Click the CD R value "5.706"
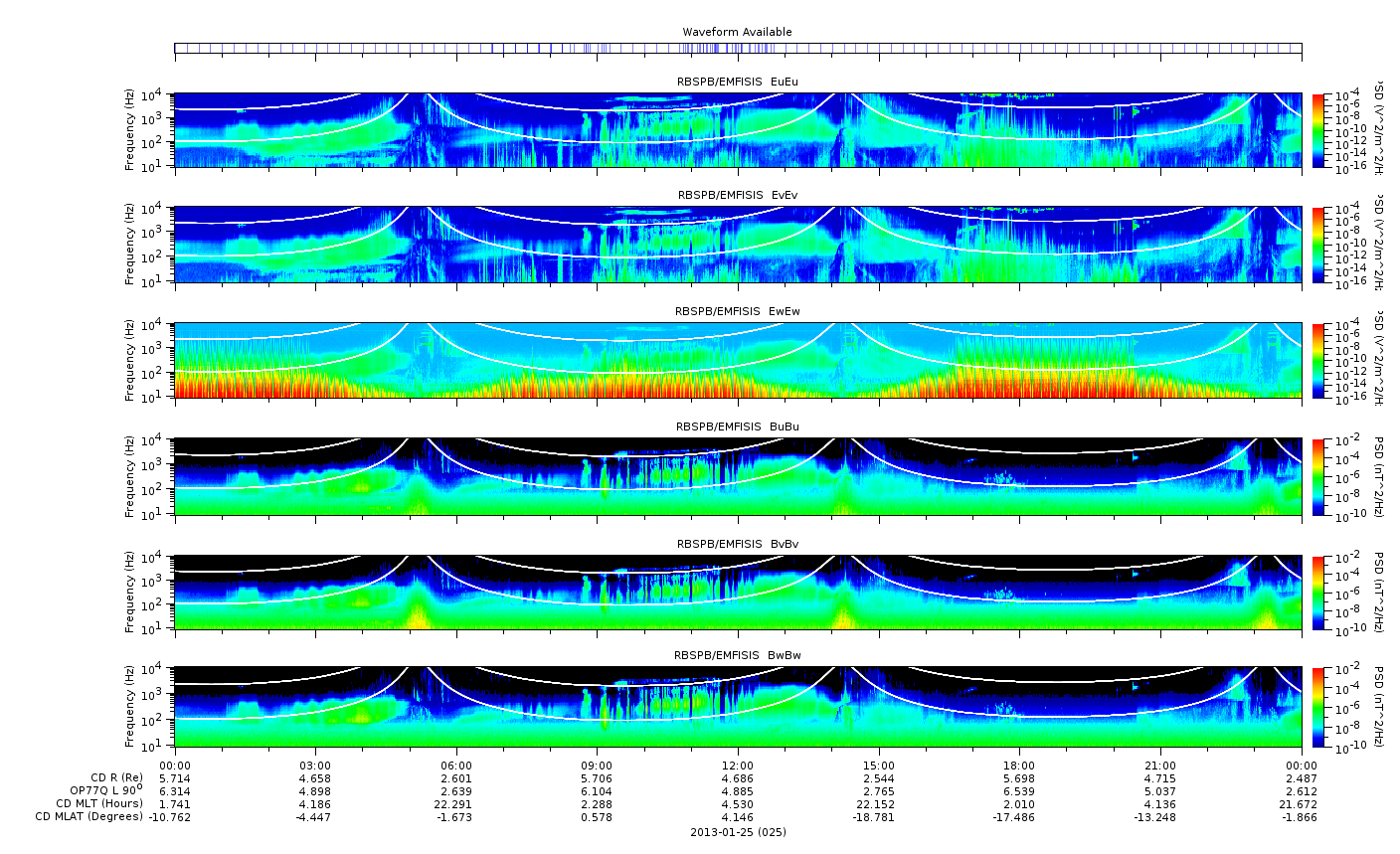1400x854 pixels. tap(597, 778)
